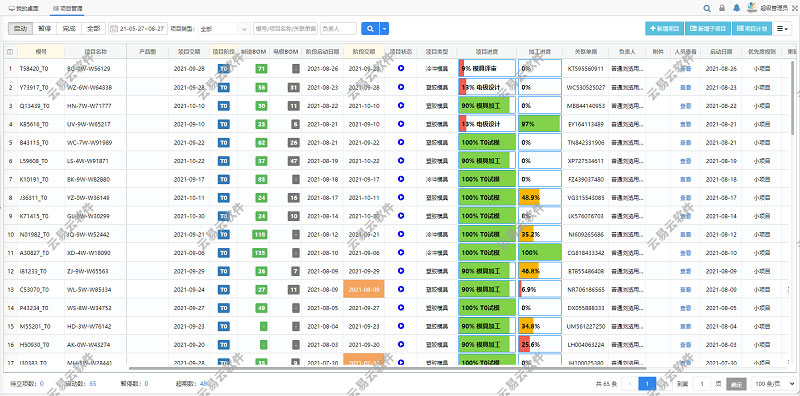Click the 97% 加工进度 bar of K85616_T0

pos(540,124)
